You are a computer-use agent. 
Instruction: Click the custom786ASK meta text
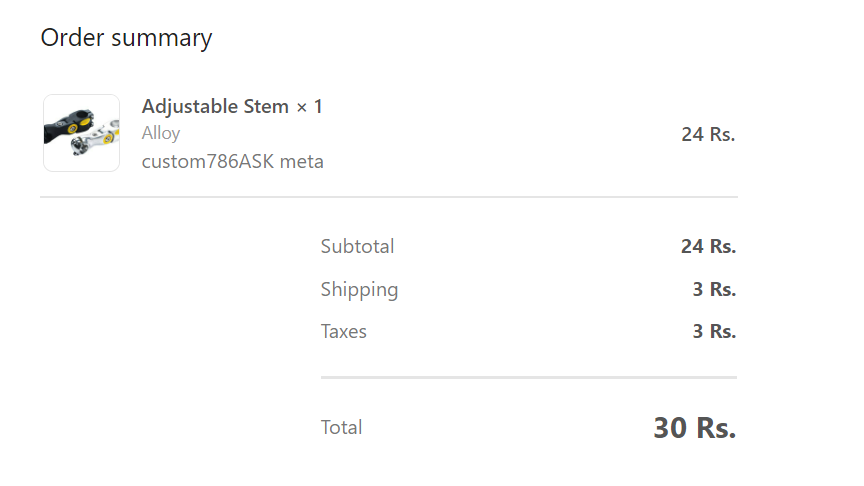233,161
